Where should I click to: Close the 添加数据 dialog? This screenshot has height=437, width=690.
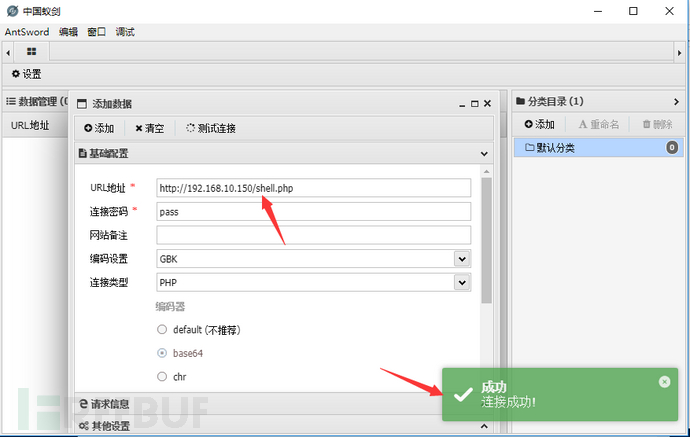[487, 103]
